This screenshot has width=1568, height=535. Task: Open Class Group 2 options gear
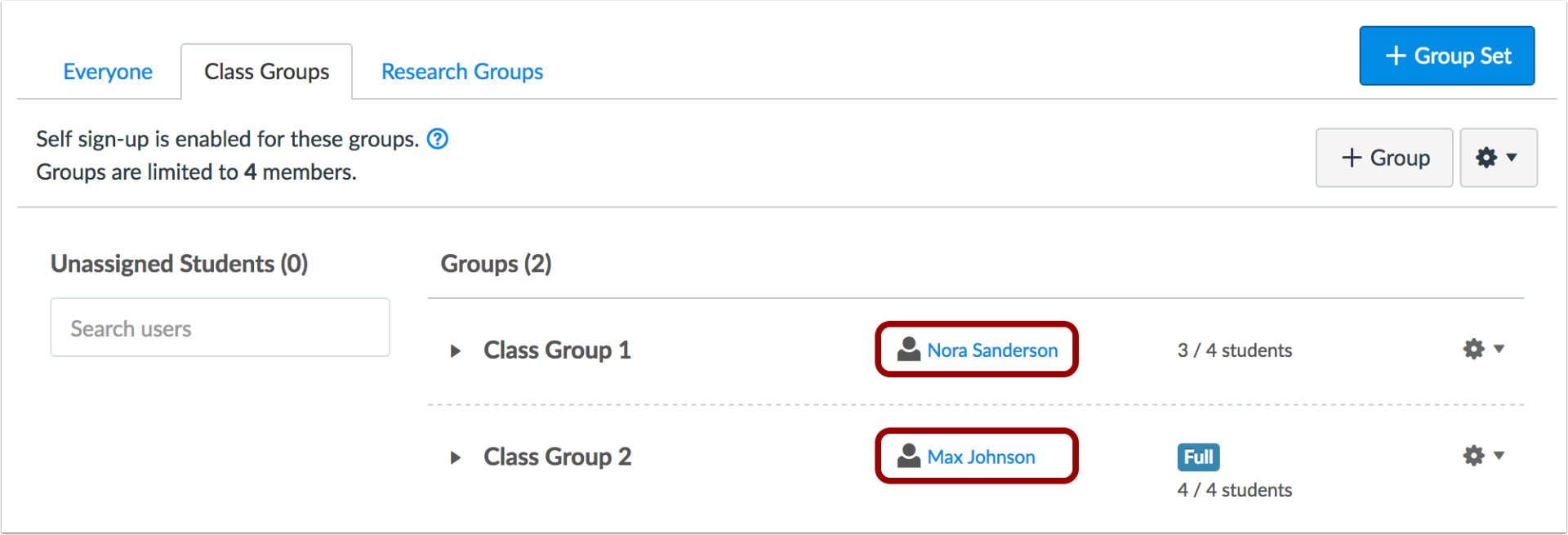(1474, 456)
